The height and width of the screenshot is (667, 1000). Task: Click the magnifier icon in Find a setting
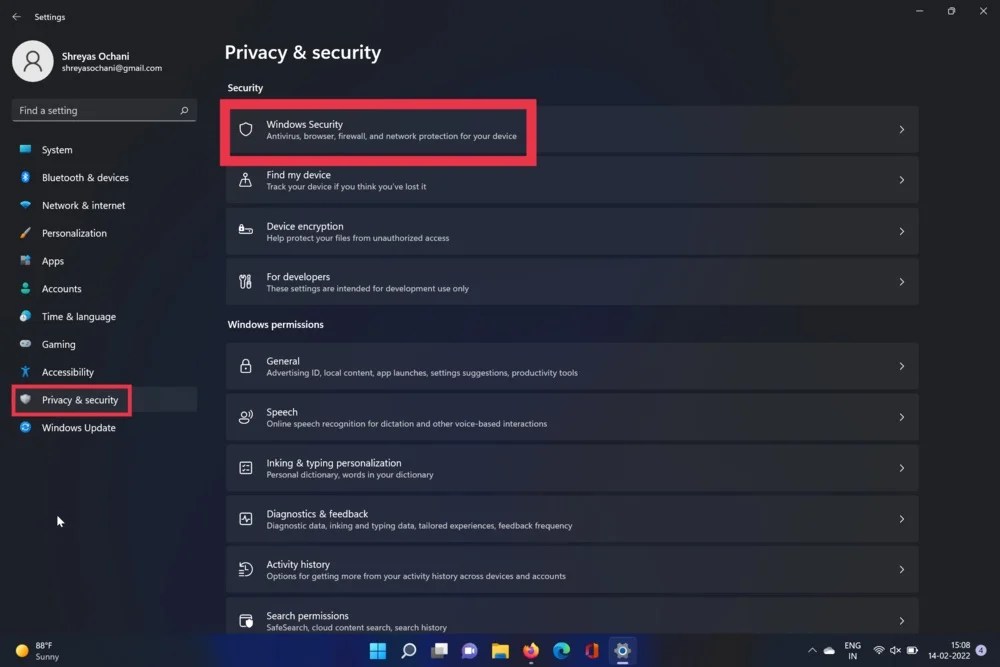point(184,110)
